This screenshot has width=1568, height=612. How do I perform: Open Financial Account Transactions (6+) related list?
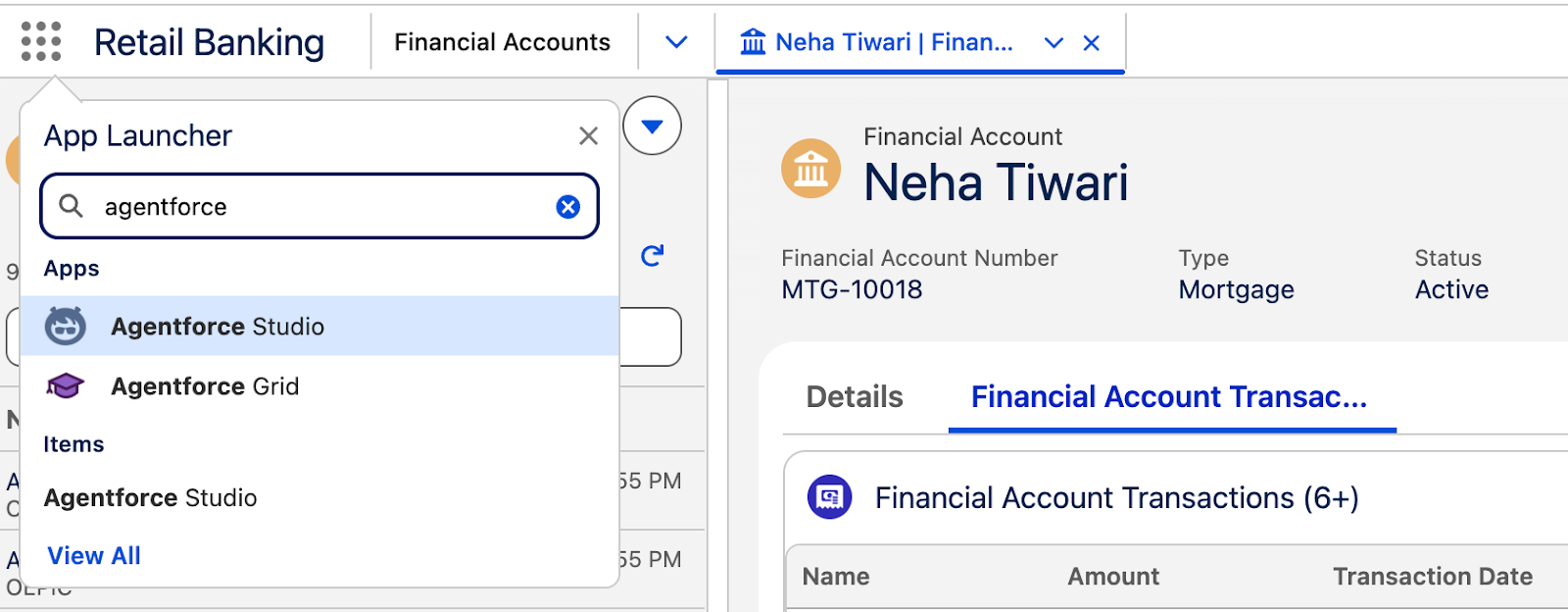pos(1116,498)
